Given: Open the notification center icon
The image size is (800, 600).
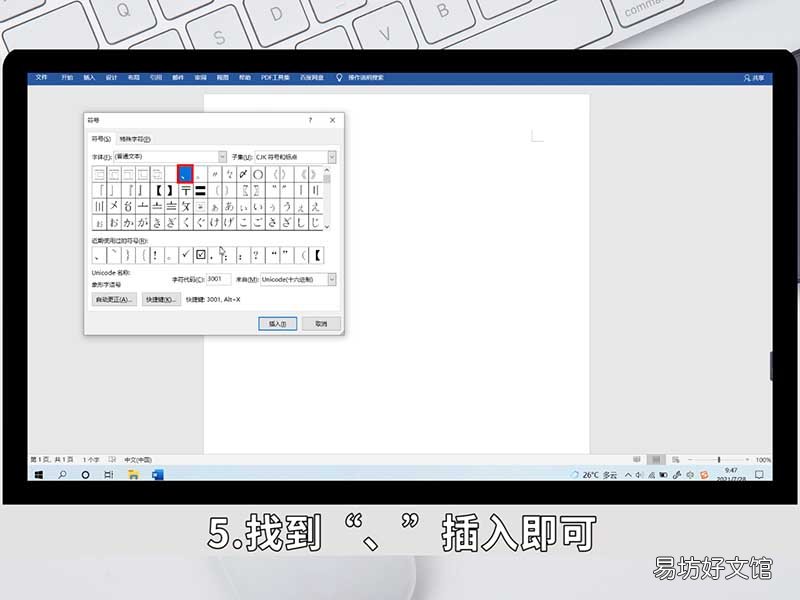Looking at the screenshot, I should coord(759,474).
